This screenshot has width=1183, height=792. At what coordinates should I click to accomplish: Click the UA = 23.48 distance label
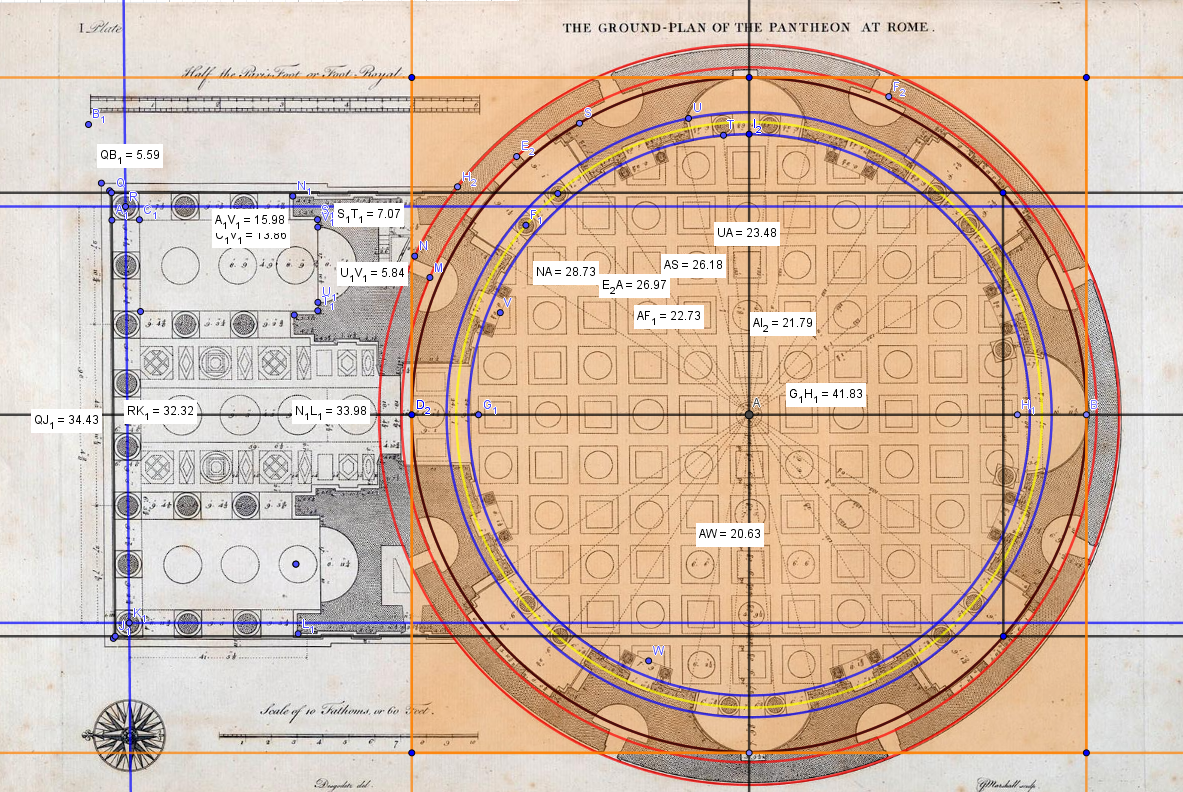[747, 233]
